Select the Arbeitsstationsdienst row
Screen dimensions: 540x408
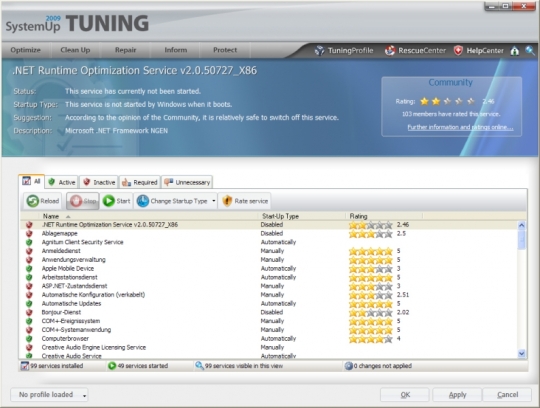coord(269,278)
